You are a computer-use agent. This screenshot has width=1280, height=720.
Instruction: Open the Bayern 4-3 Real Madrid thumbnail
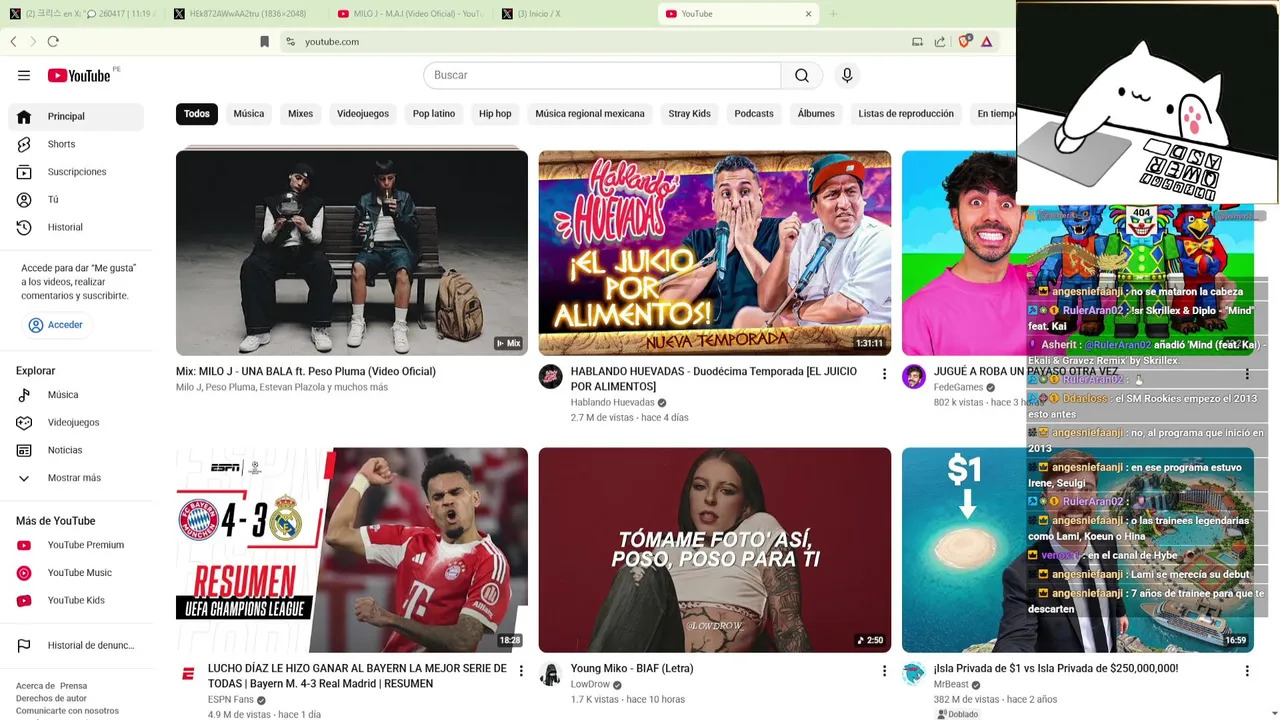352,550
